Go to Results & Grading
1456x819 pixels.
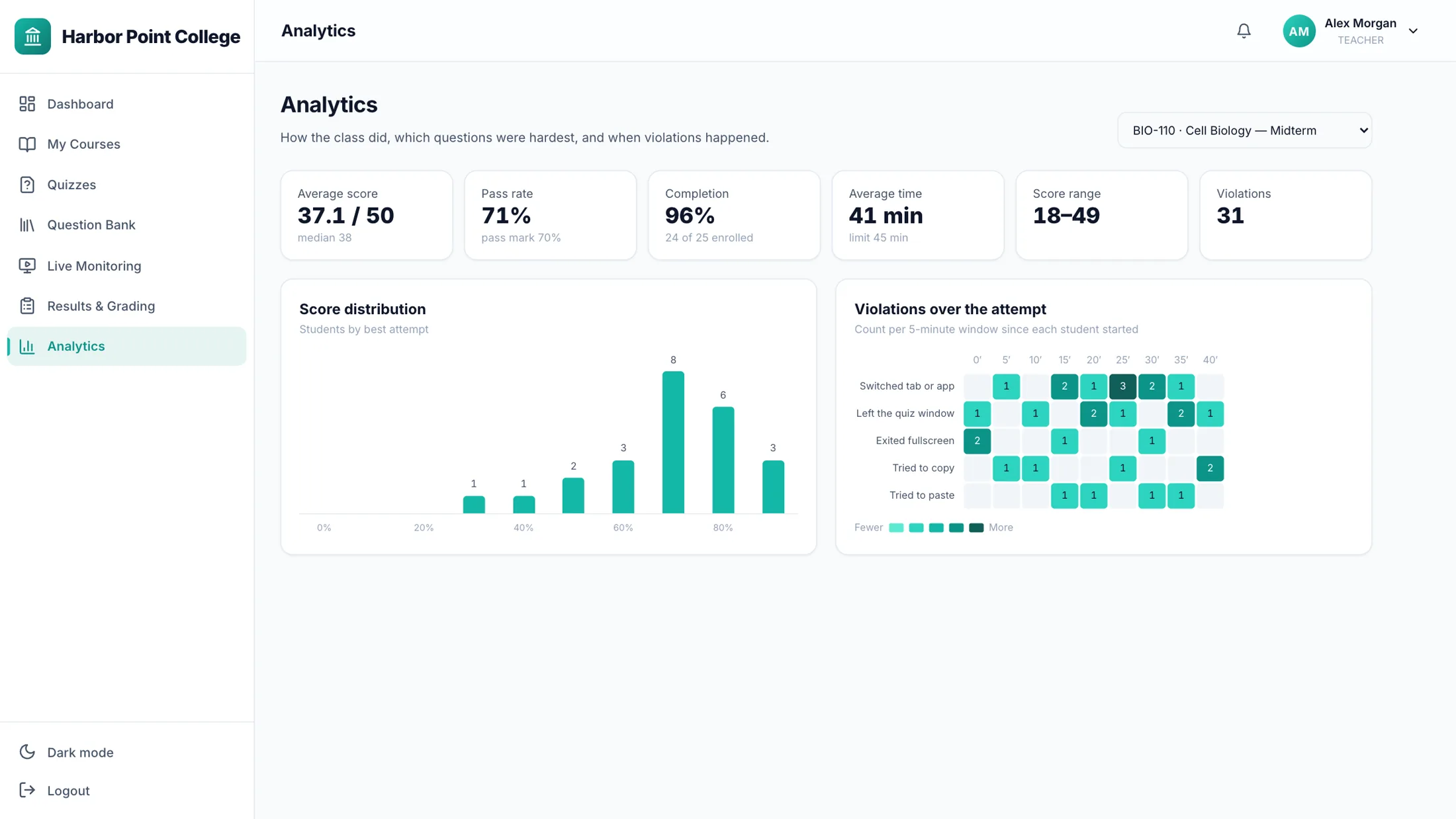[127, 306]
